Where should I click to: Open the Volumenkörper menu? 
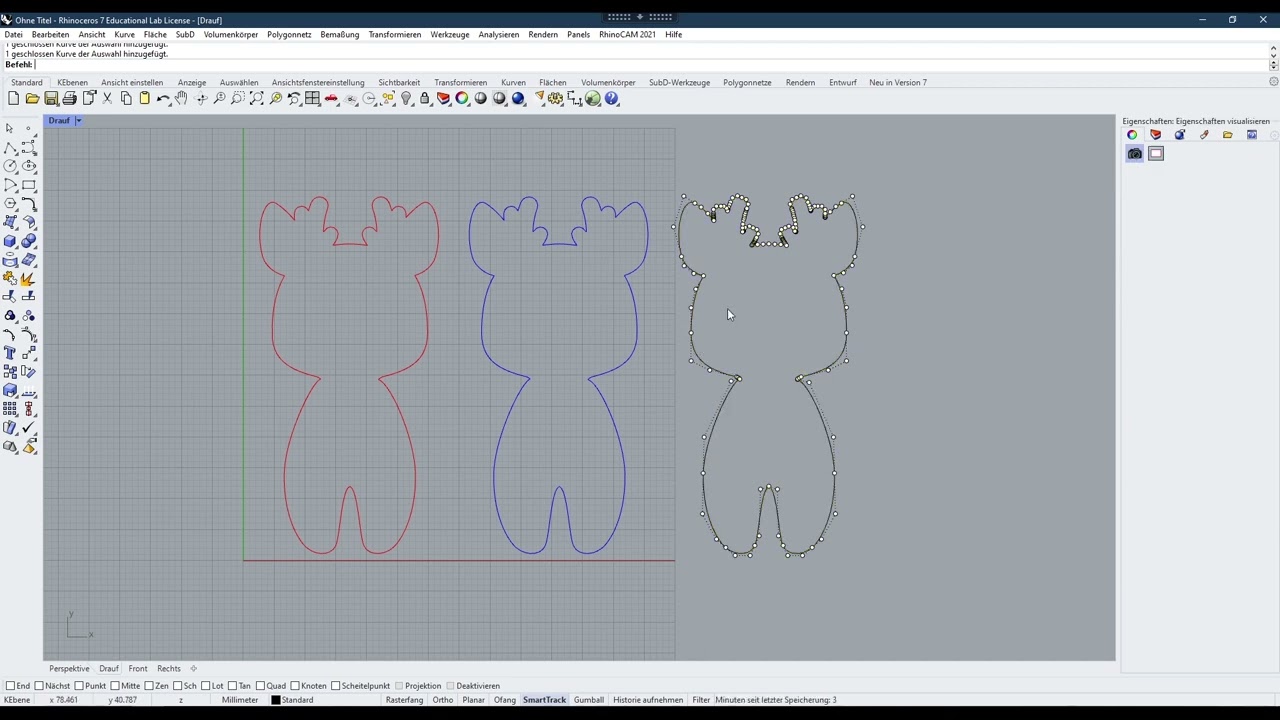pos(231,34)
